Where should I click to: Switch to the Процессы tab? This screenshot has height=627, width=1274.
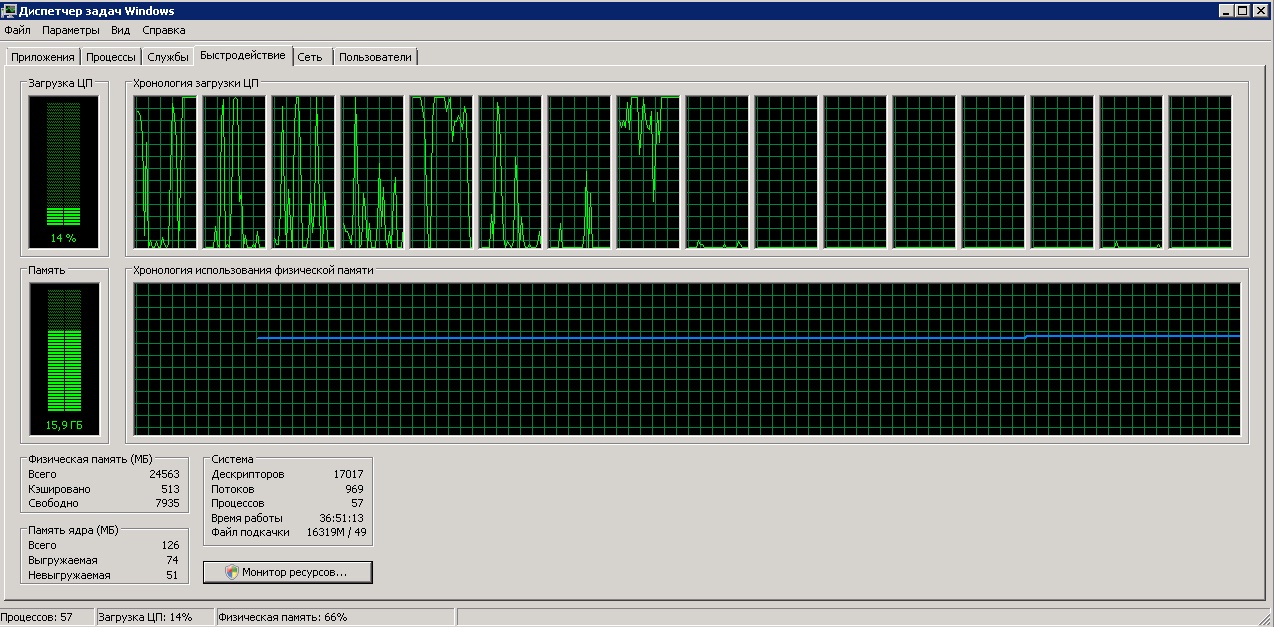[x=110, y=57]
